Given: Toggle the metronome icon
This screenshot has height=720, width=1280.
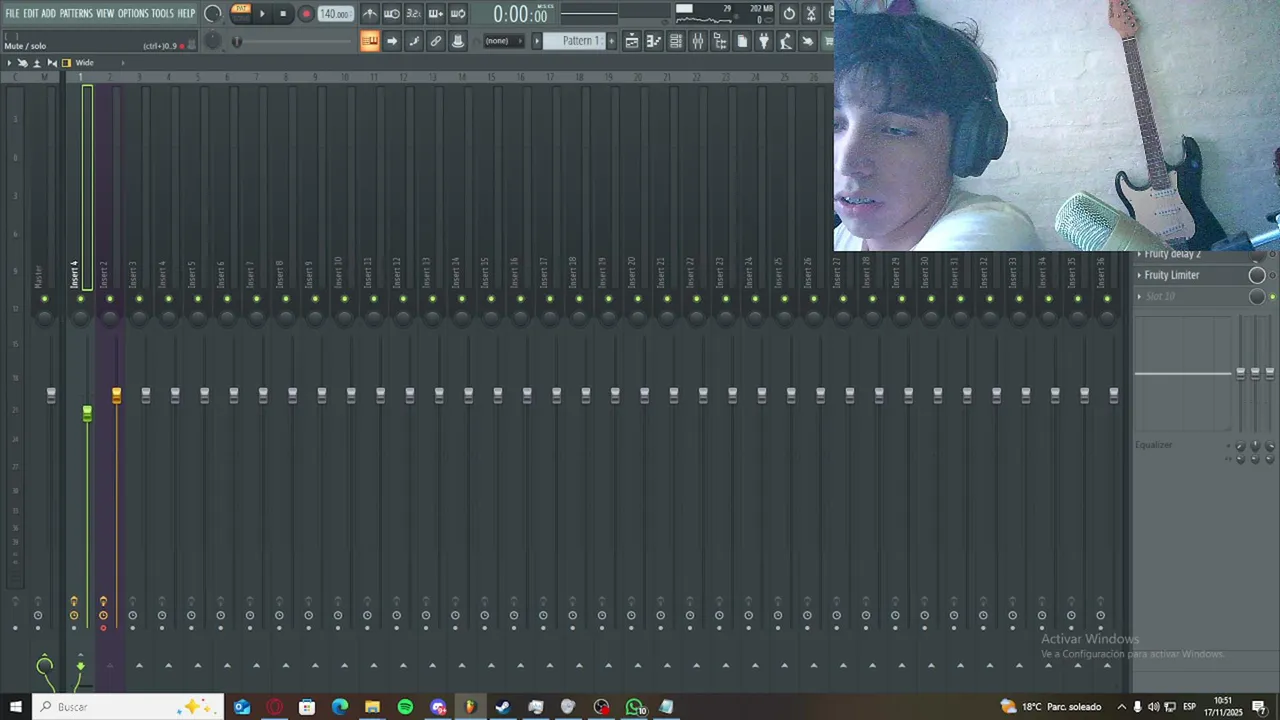Looking at the screenshot, I should point(370,14).
